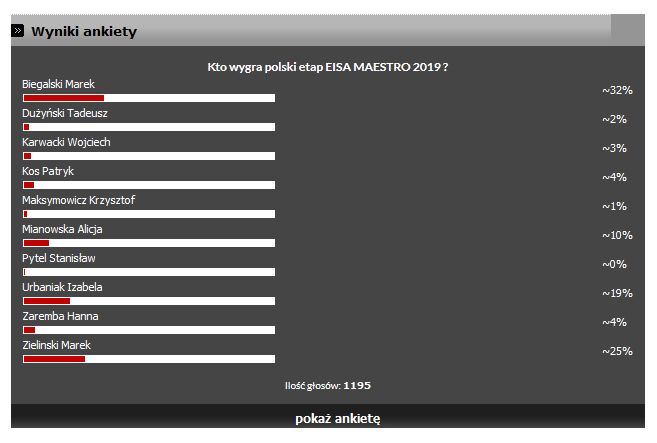The image size is (657, 443).
Task: Click the poll question about EISA MAESTRO 2019
Action: point(327,66)
